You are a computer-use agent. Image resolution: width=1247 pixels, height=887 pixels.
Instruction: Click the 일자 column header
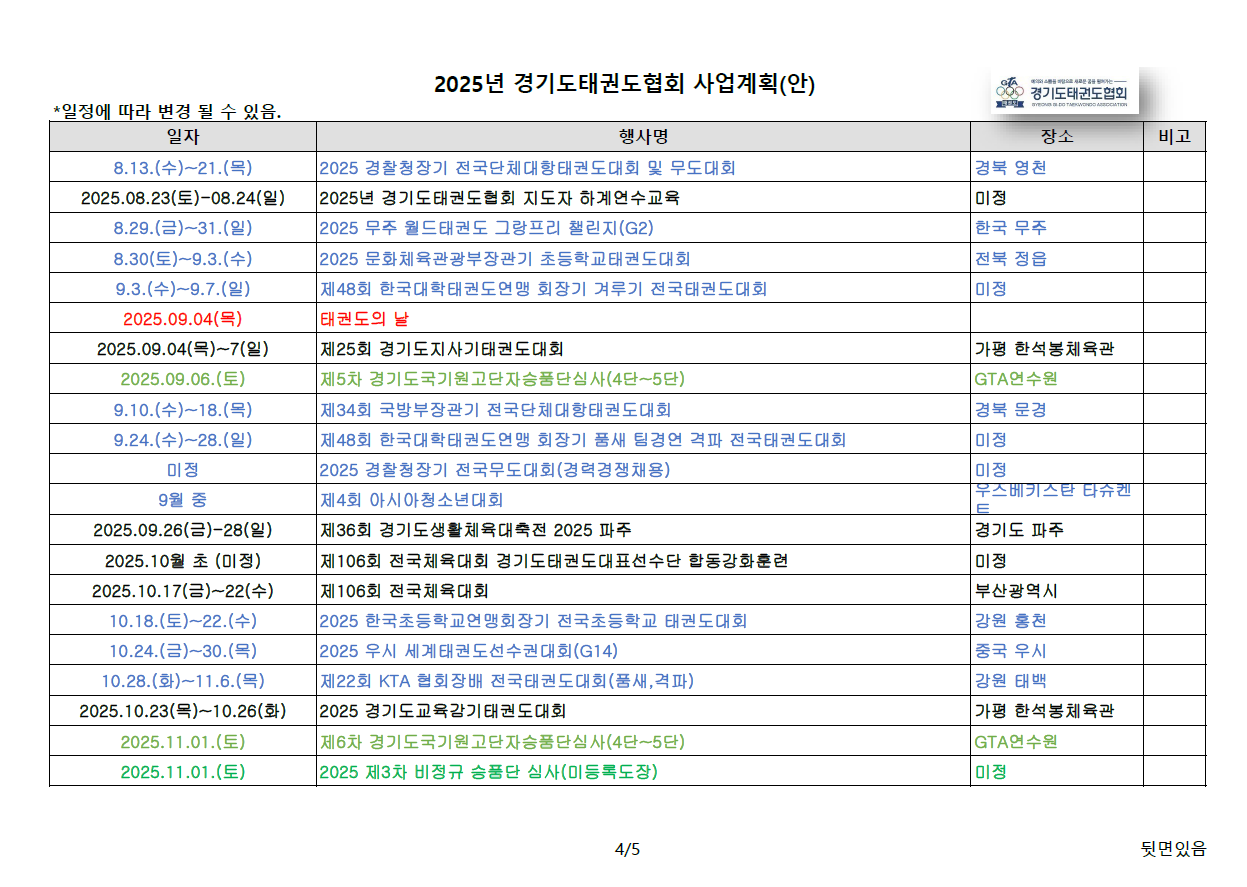pos(183,137)
